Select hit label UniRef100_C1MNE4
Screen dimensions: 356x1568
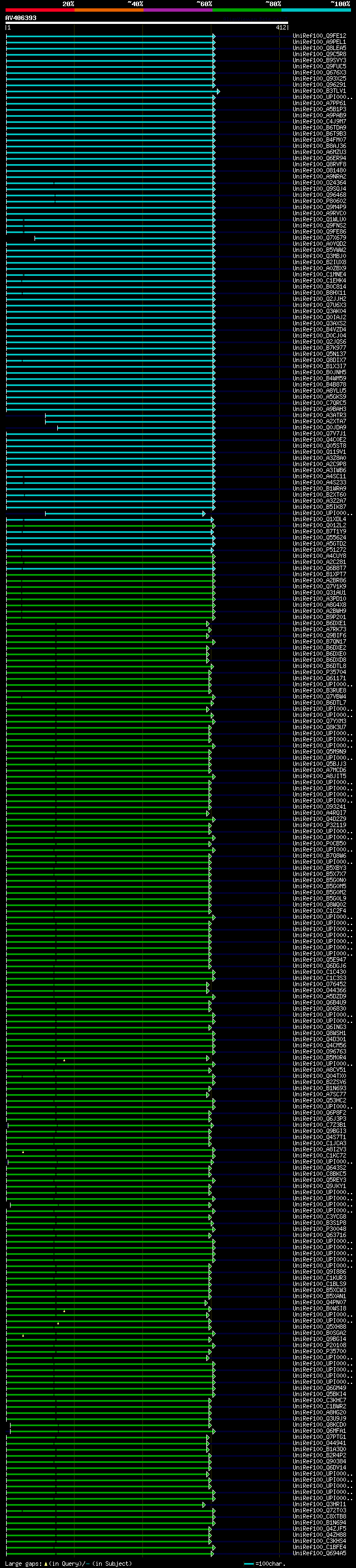point(319,275)
